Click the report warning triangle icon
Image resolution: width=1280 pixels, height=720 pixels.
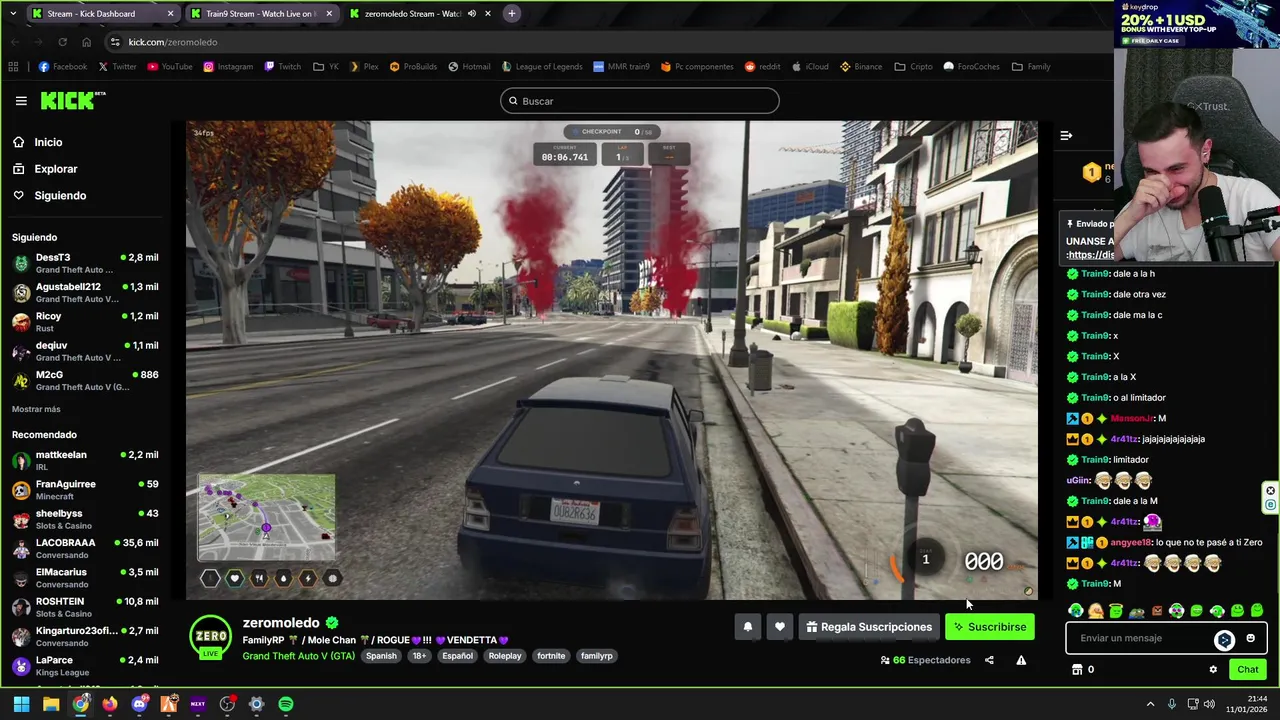click(x=1021, y=660)
